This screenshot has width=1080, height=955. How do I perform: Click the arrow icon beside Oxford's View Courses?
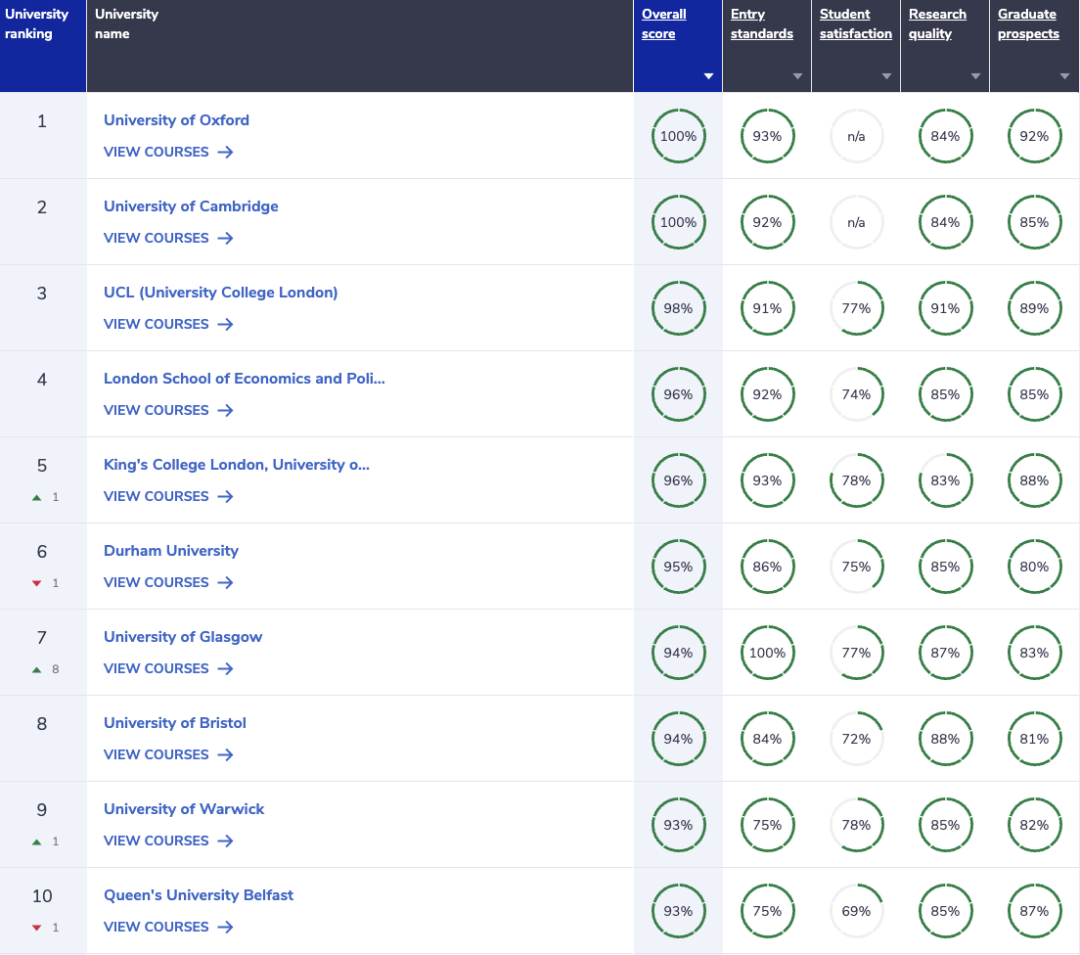tap(225, 152)
